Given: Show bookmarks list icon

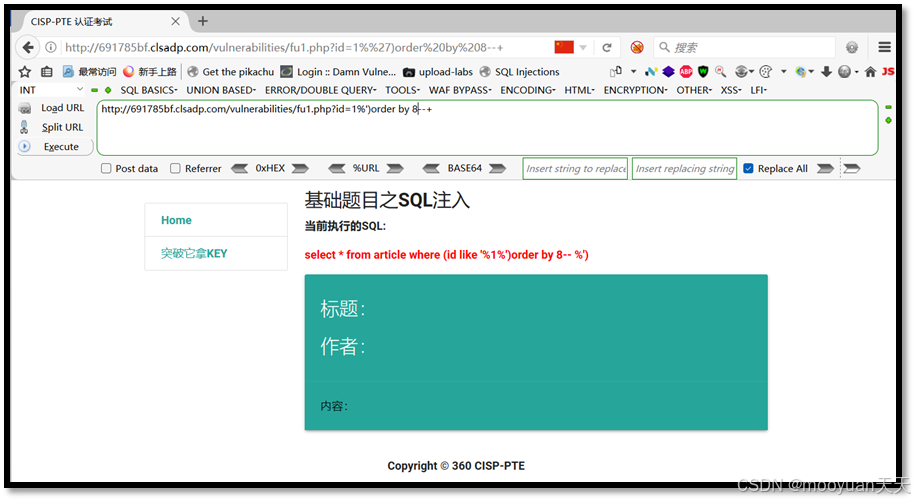Looking at the screenshot, I should [47, 72].
